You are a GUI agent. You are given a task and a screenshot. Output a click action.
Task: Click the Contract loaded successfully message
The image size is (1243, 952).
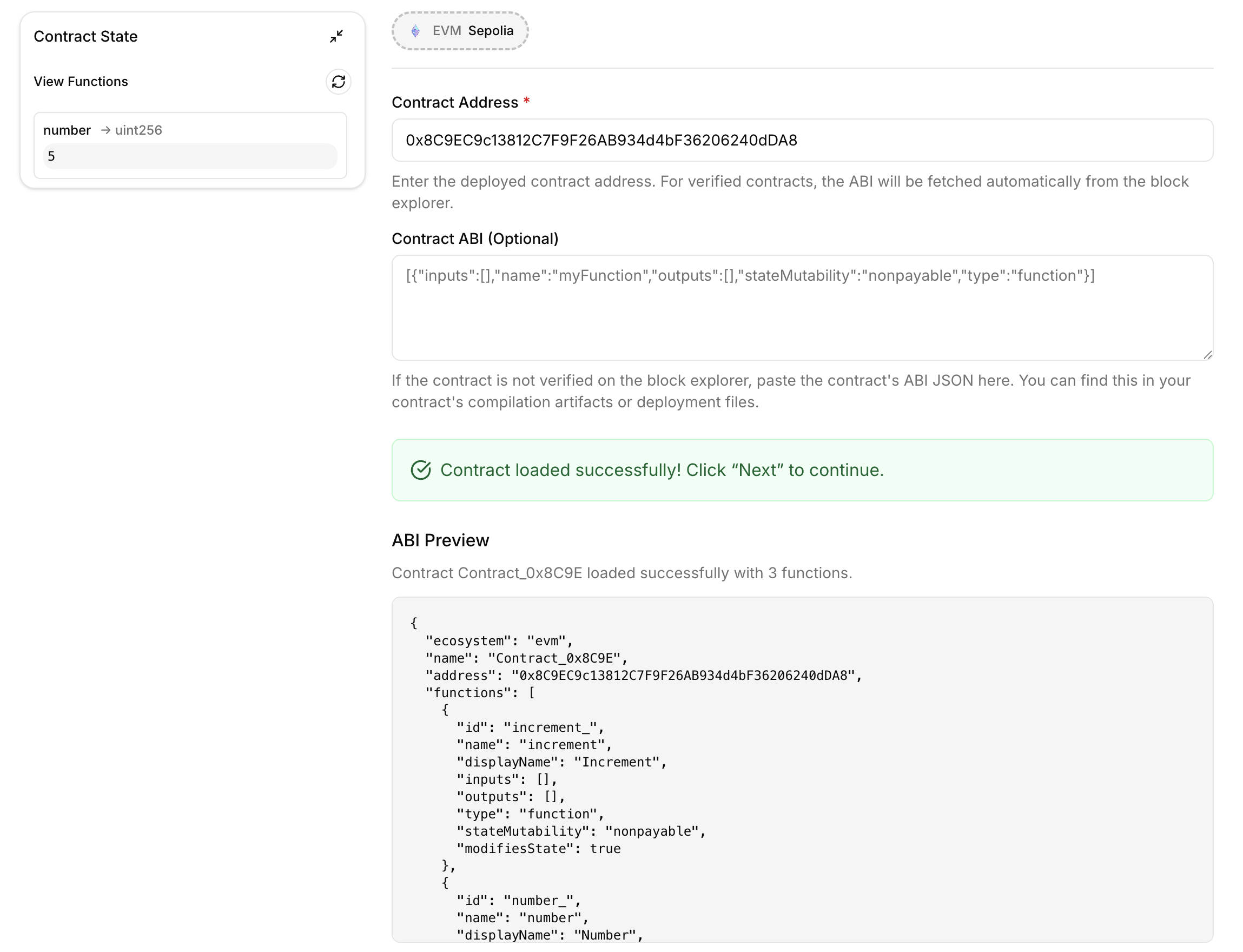point(661,470)
